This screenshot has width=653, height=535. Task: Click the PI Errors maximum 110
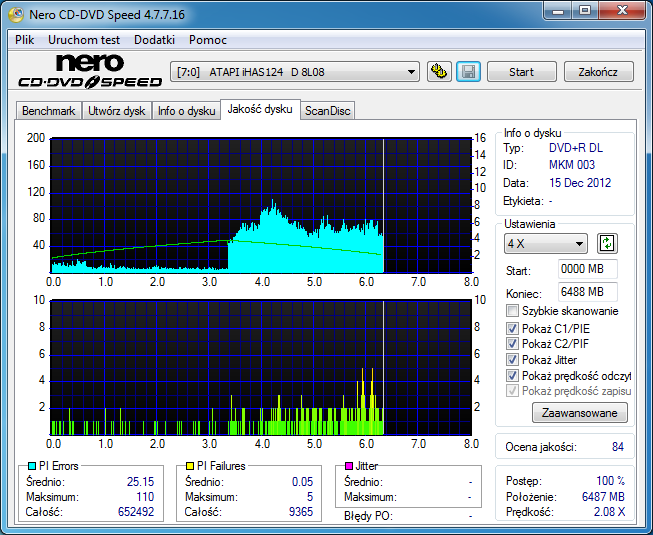click(x=145, y=497)
